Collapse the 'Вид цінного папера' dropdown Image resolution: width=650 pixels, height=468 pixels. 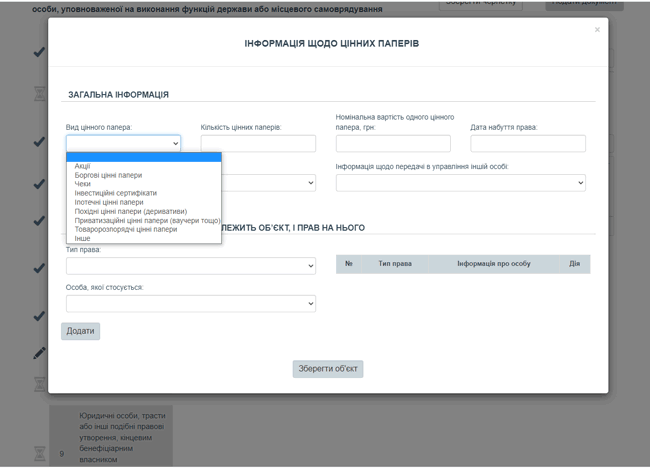pyautogui.click(x=123, y=144)
